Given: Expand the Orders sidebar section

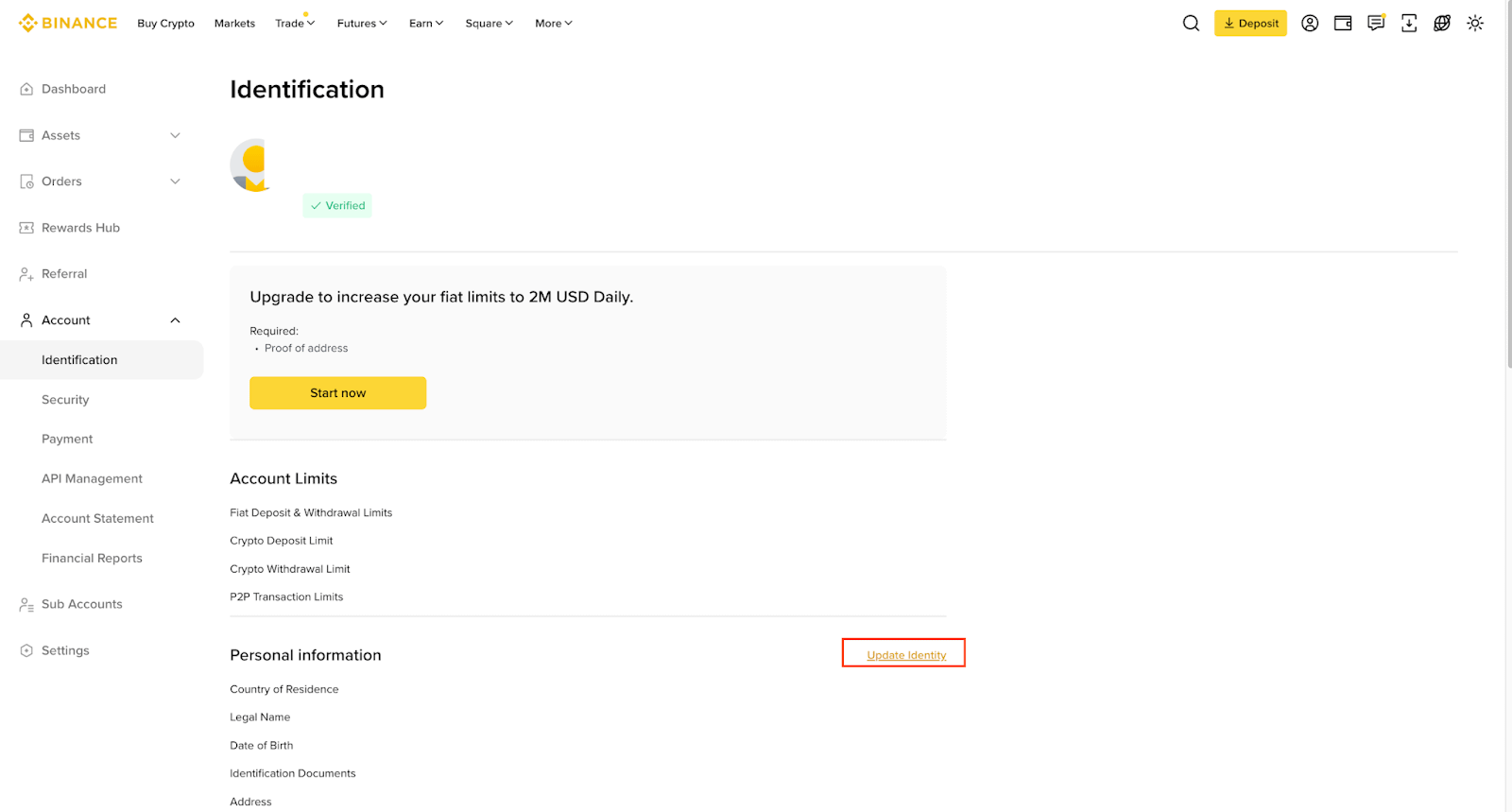Looking at the screenshot, I should tap(175, 181).
